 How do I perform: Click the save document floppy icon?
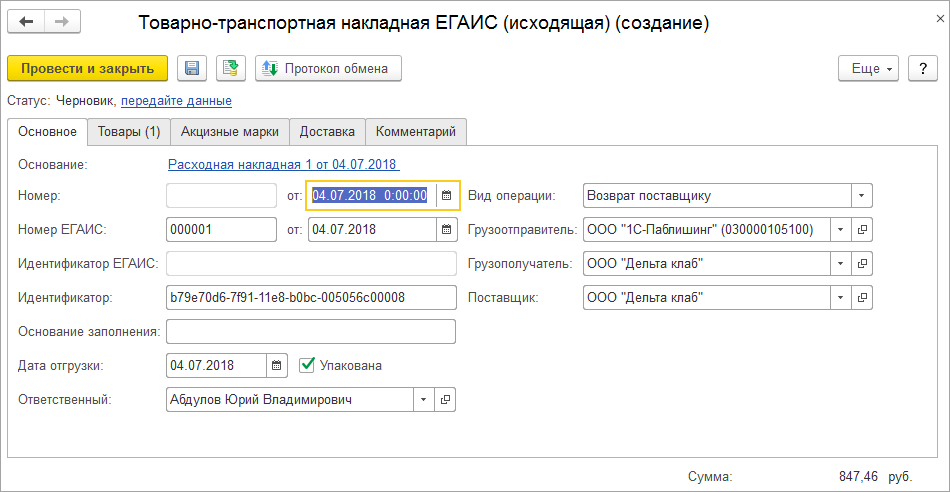tap(192, 68)
